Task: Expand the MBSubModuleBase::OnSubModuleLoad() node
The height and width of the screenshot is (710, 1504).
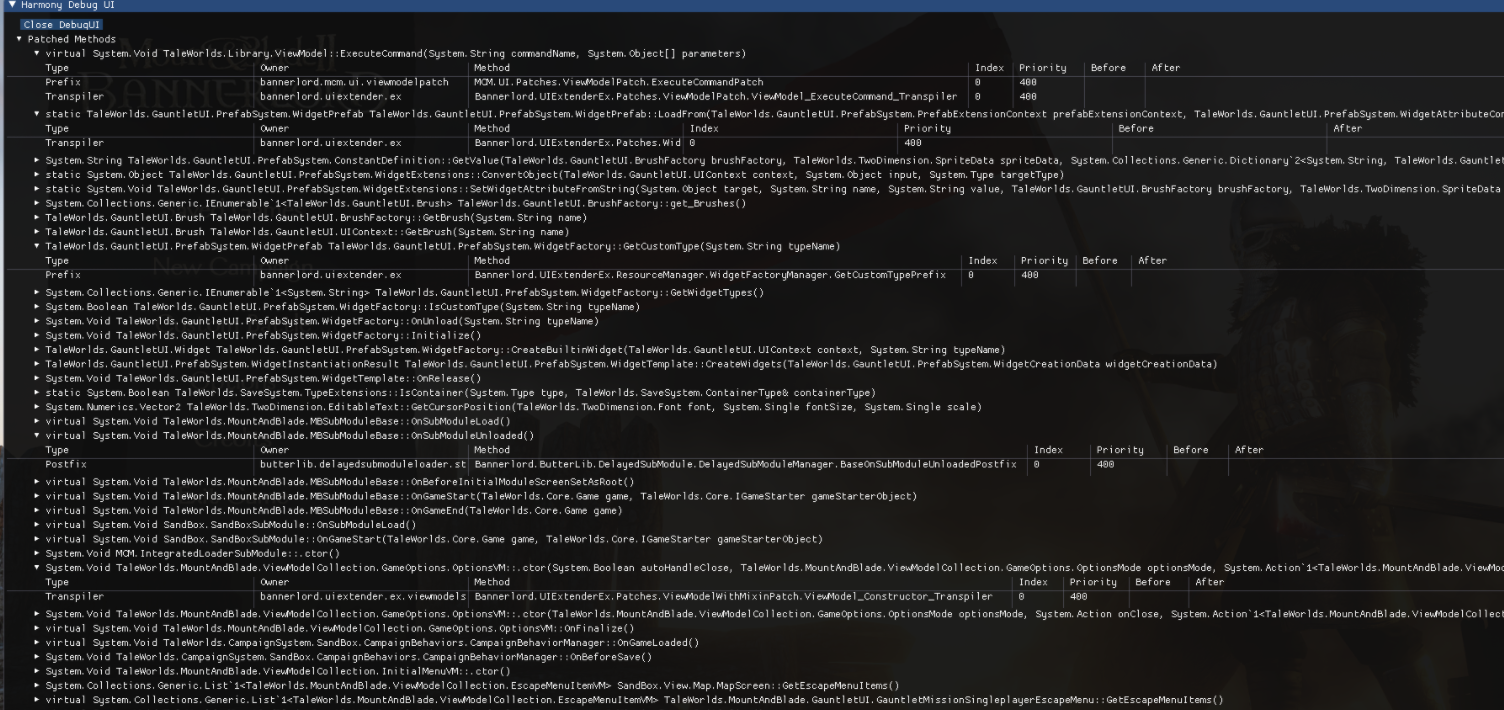Action: pyautogui.click(x=37, y=421)
